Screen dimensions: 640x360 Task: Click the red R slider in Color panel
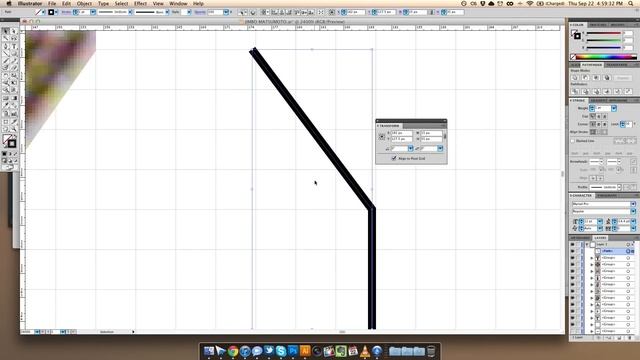point(604,33)
